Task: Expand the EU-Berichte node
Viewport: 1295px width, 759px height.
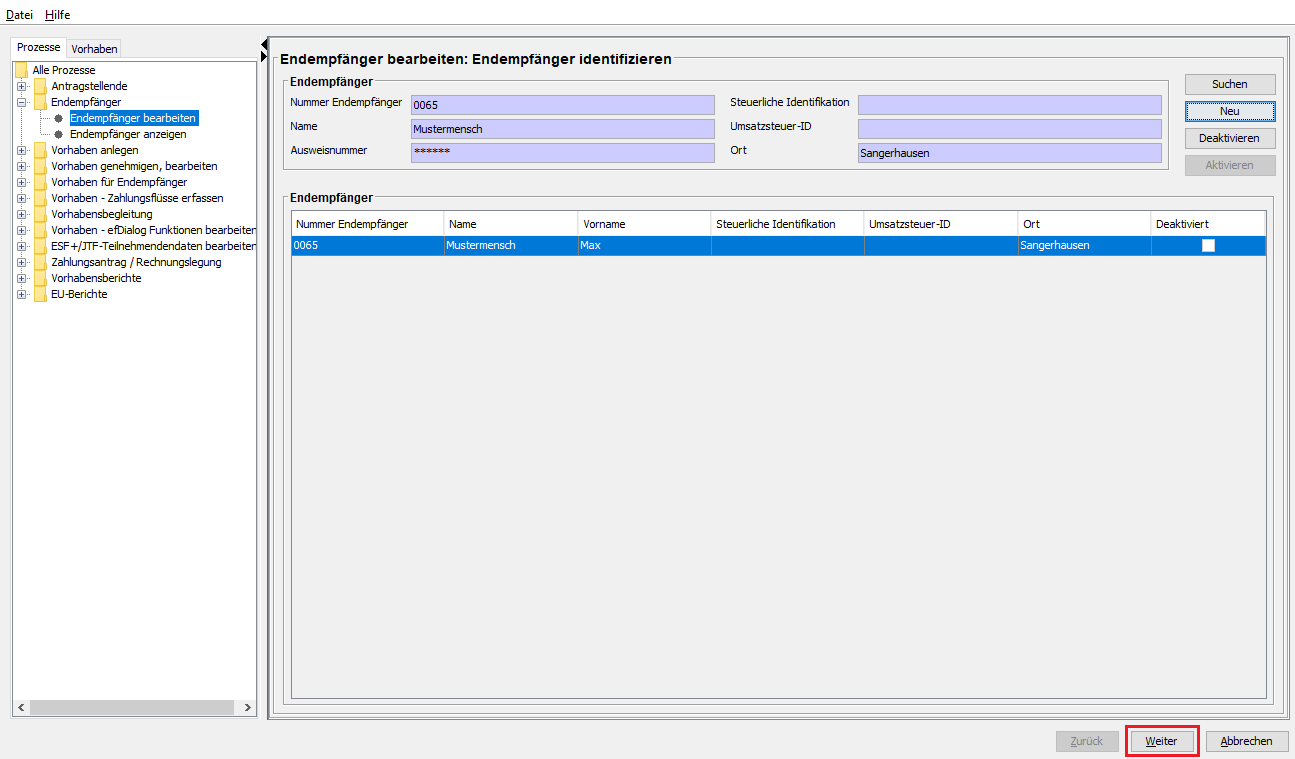Action: [x=22, y=294]
